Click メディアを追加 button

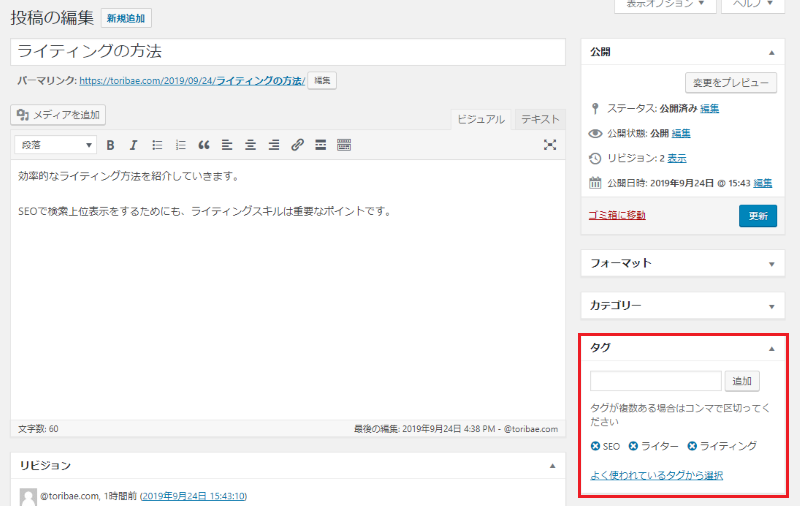pos(58,115)
